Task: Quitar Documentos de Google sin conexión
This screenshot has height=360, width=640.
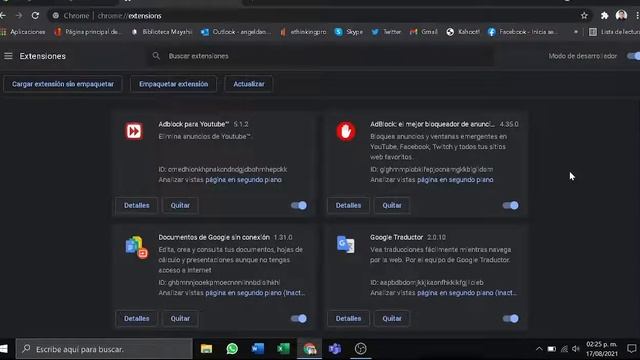Action: tap(180, 318)
